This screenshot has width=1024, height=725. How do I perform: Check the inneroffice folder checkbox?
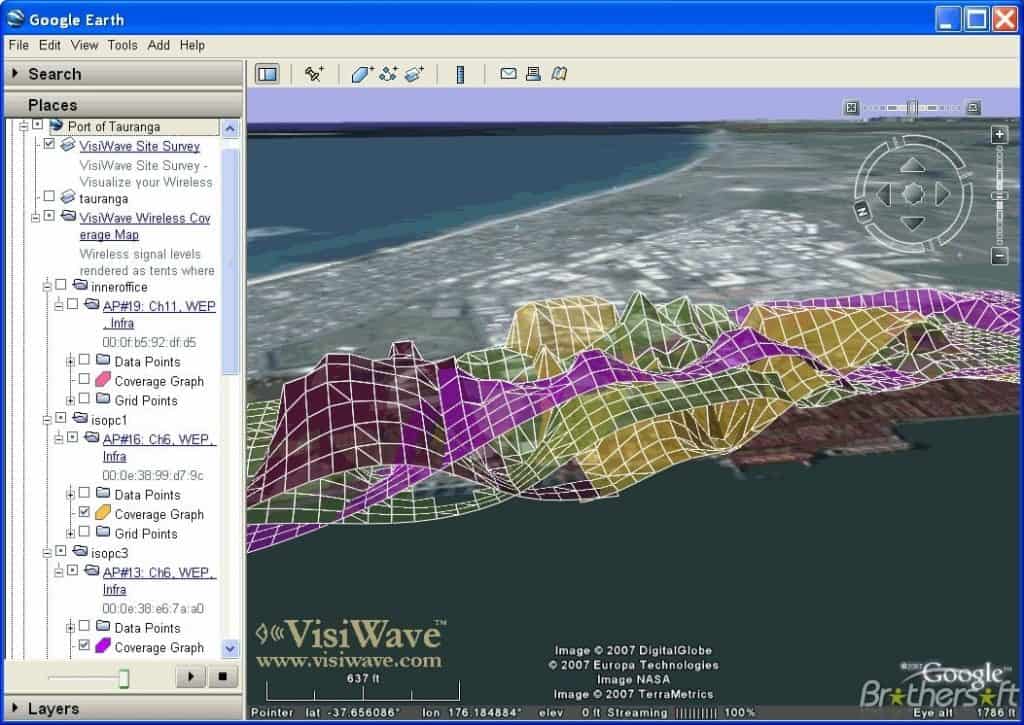61,284
